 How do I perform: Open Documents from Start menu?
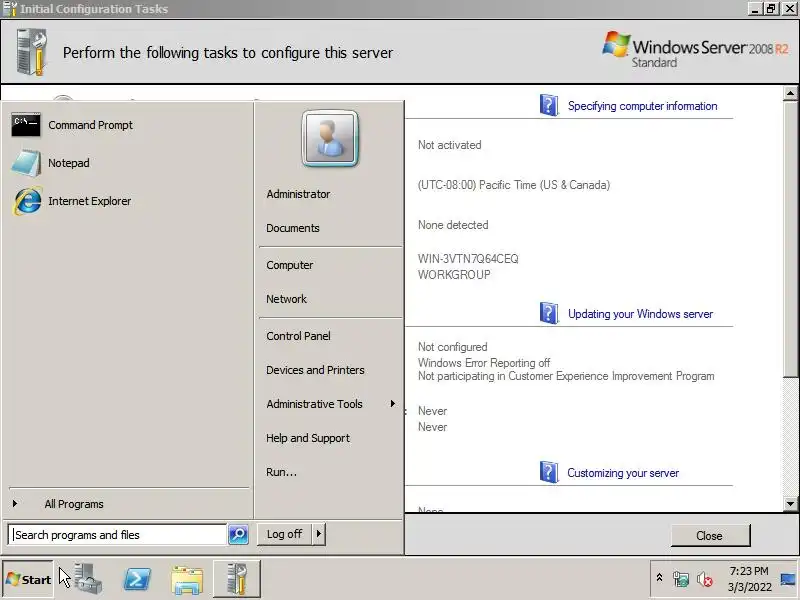point(293,228)
